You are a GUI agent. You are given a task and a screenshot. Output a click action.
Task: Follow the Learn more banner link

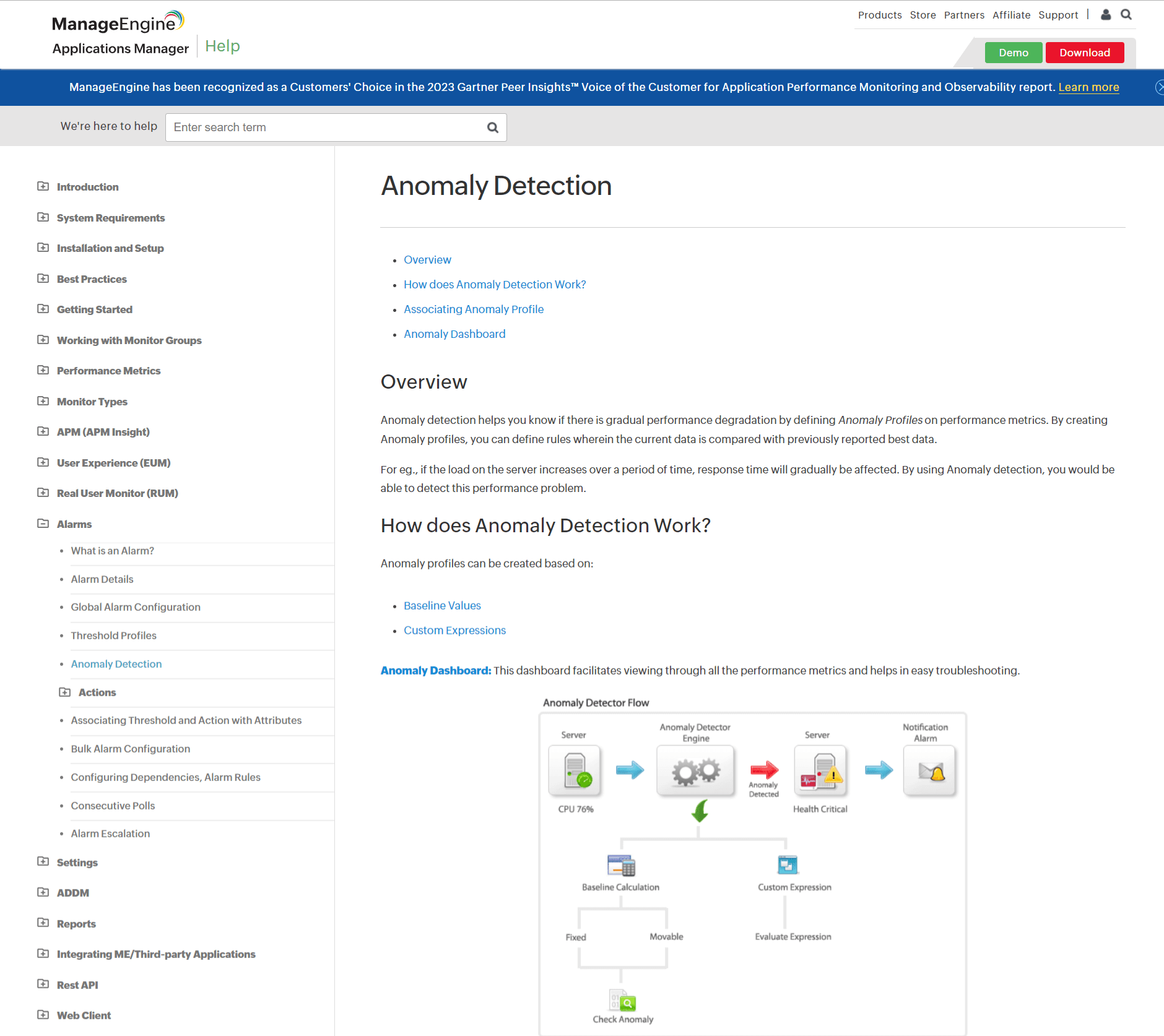tap(1088, 87)
